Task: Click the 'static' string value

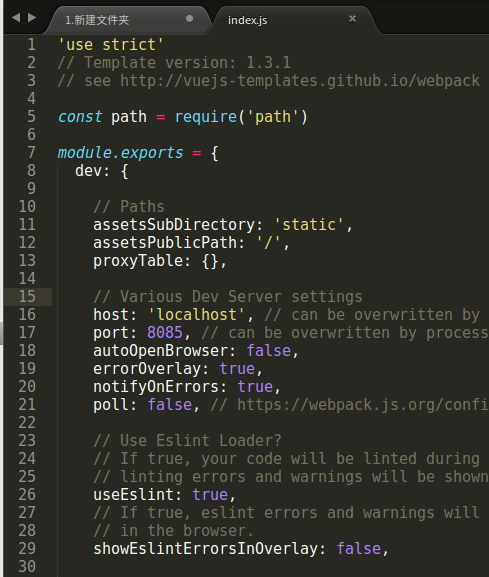Action: click(309, 224)
